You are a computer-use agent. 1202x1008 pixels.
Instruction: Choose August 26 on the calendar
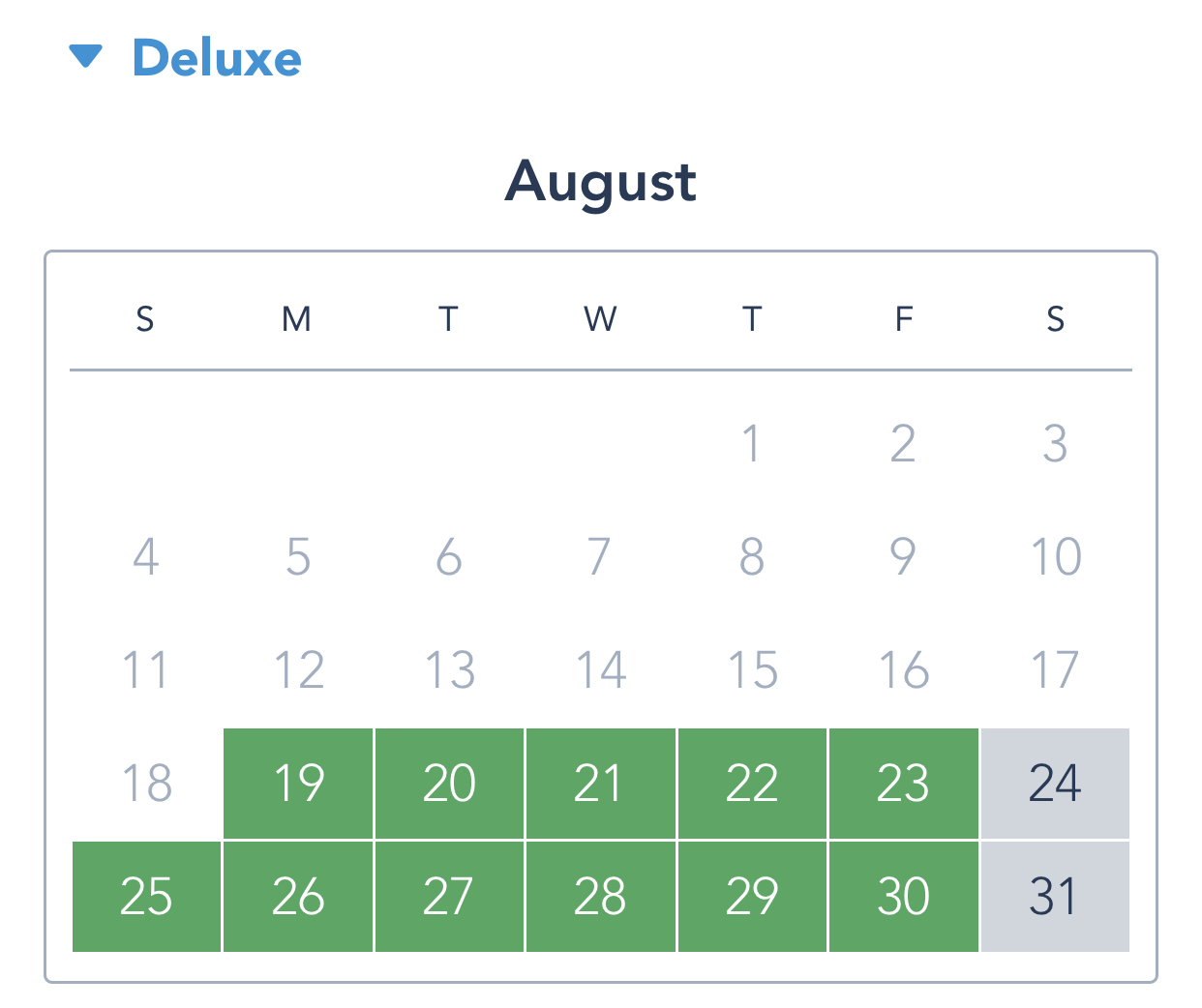click(x=298, y=896)
